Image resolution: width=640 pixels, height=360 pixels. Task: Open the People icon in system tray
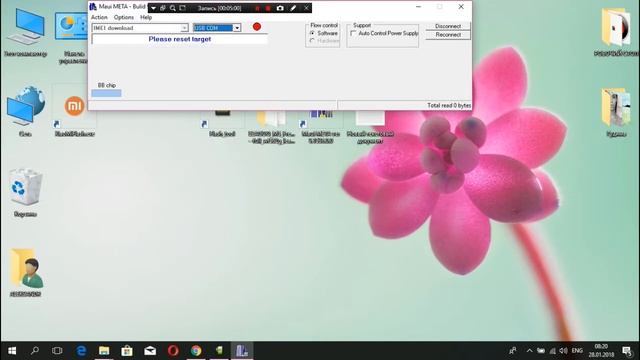coord(513,351)
